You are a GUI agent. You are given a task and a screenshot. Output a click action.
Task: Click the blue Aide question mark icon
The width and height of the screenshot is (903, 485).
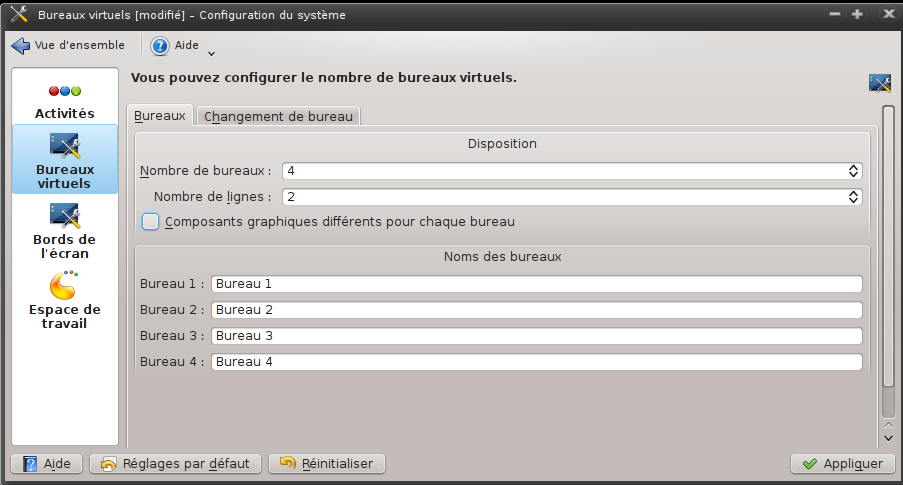[160, 46]
